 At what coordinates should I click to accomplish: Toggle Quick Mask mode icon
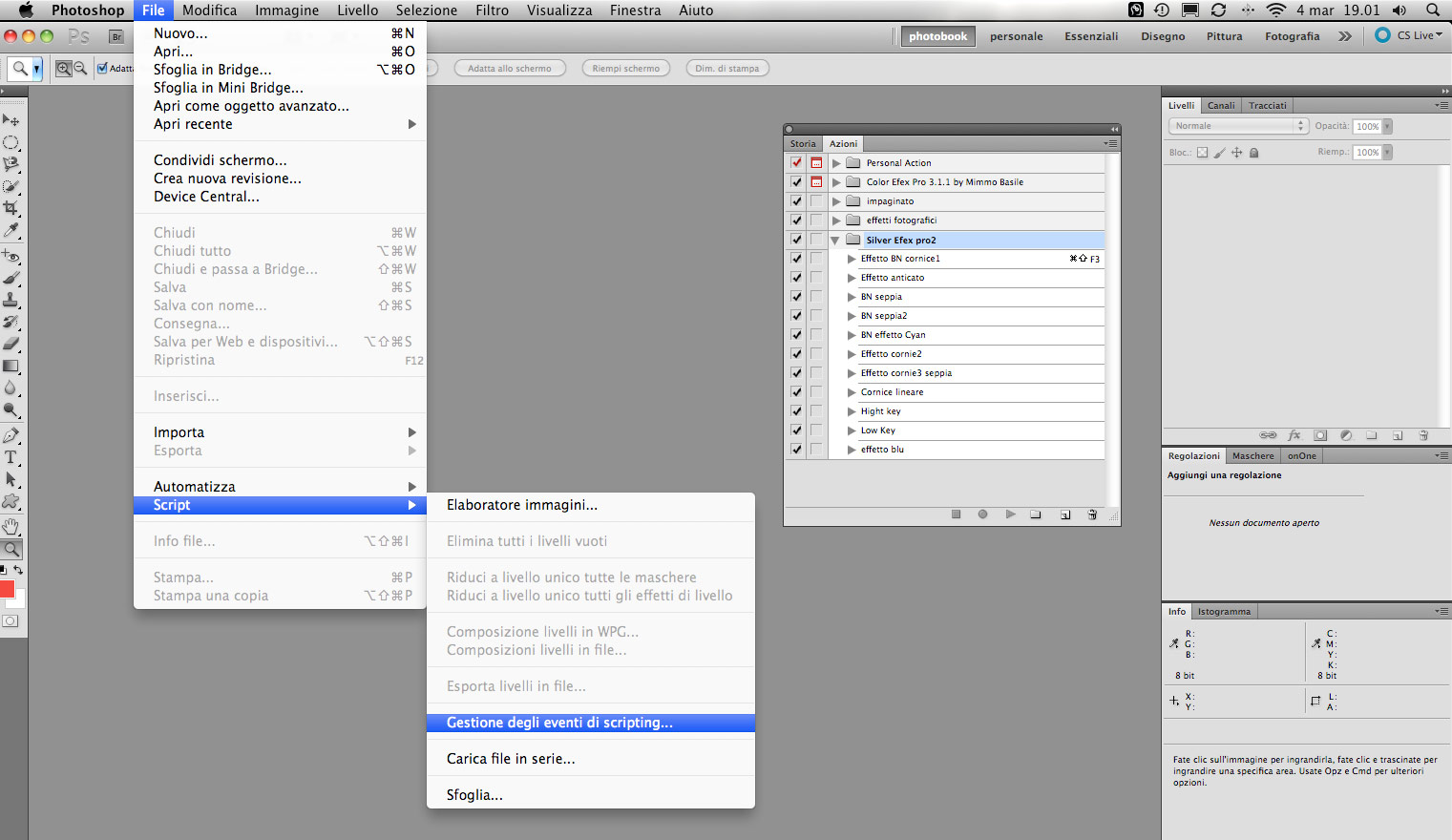(11, 620)
